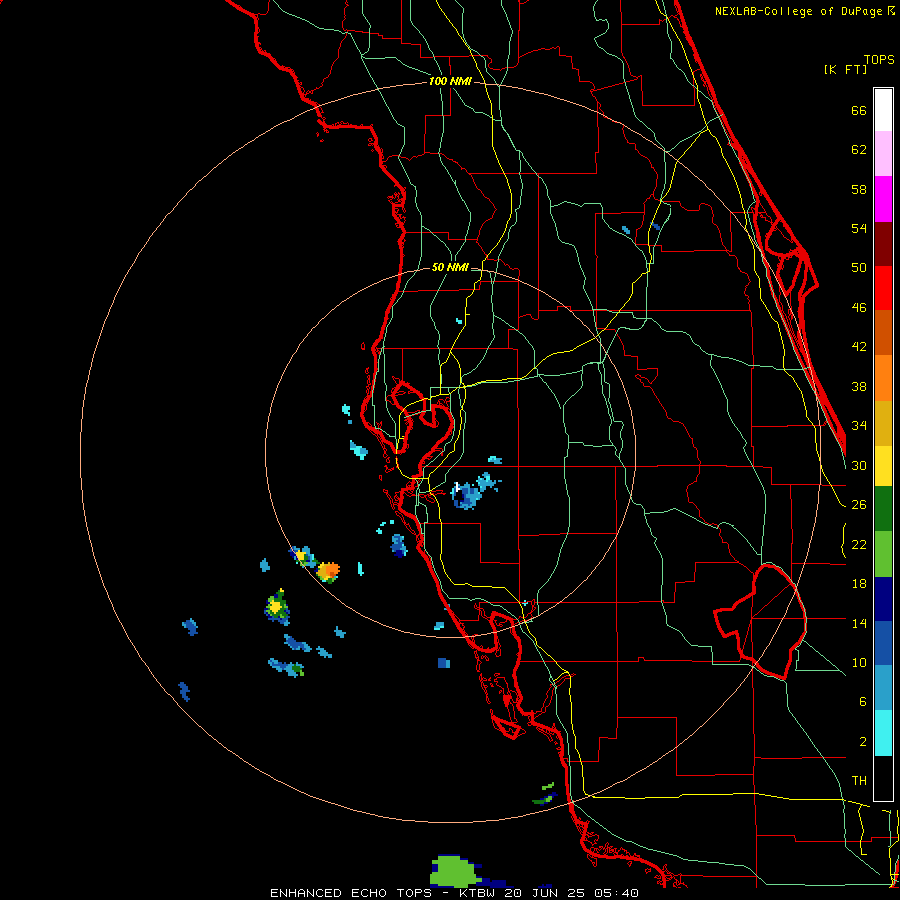Click the "2" legend value
The height and width of the screenshot is (900, 900).
point(862,742)
